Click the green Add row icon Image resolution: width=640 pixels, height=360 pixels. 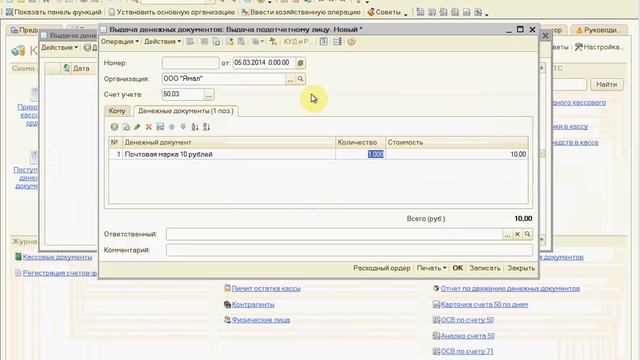tap(114, 127)
